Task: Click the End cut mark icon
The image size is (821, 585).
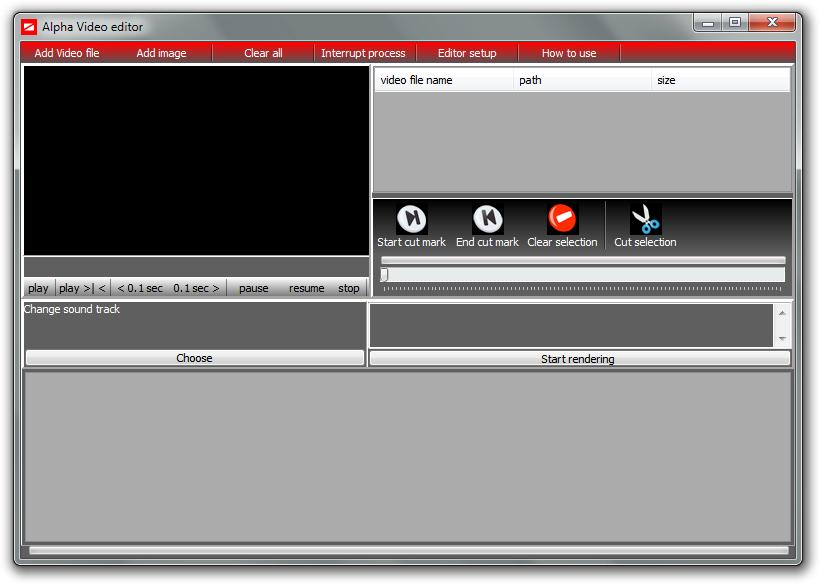Action: coord(487,219)
